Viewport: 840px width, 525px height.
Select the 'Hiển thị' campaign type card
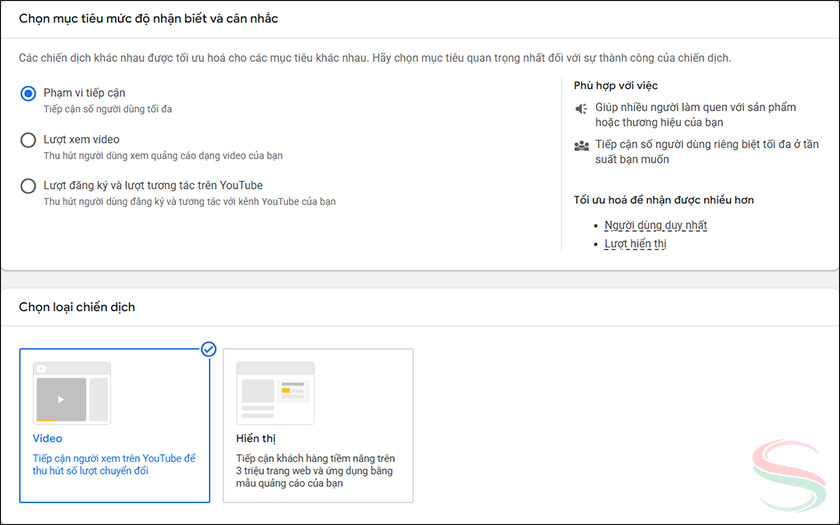(x=317, y=425)
